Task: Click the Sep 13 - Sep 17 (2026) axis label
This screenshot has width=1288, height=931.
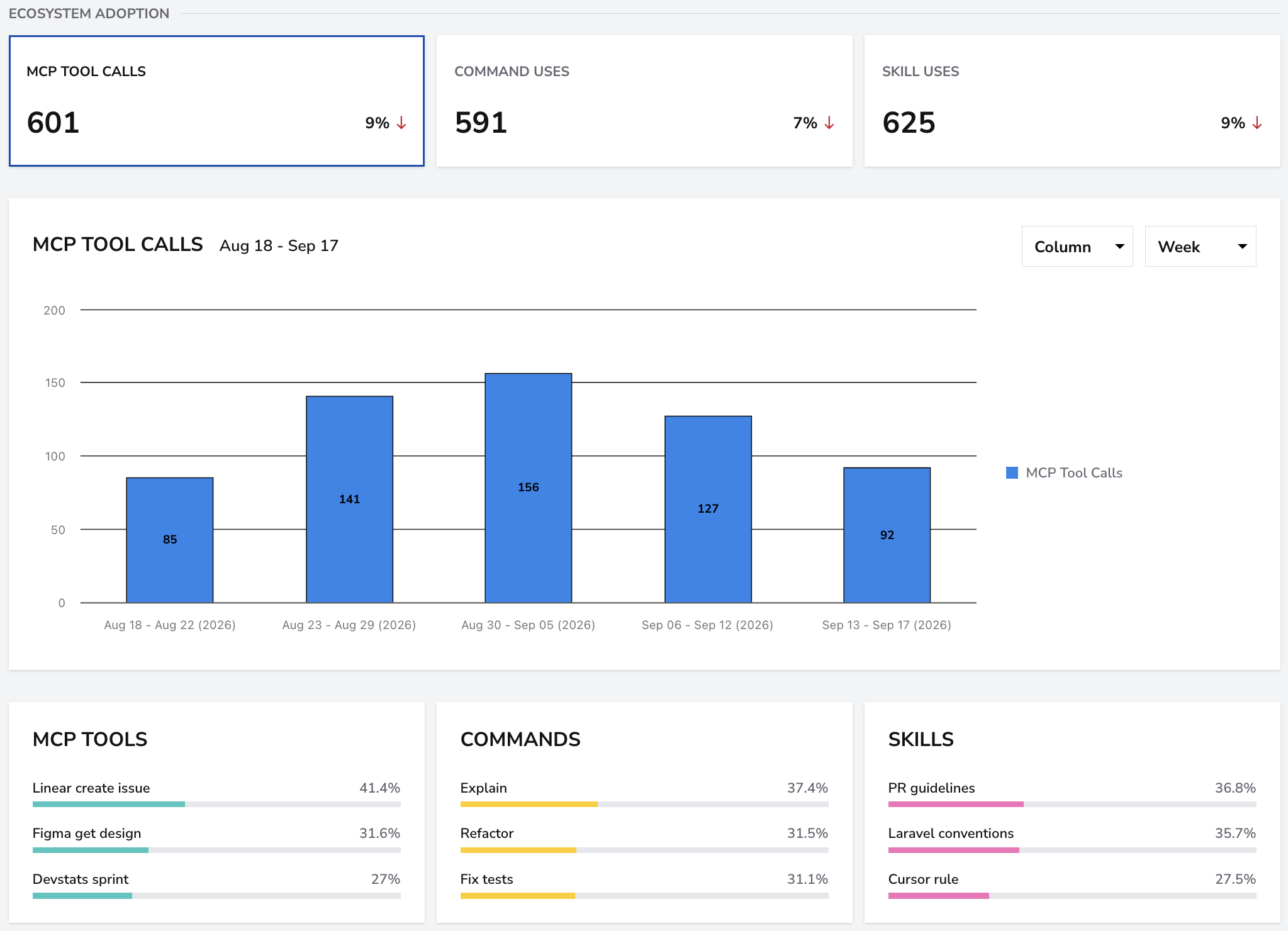Action: [887, 625]
